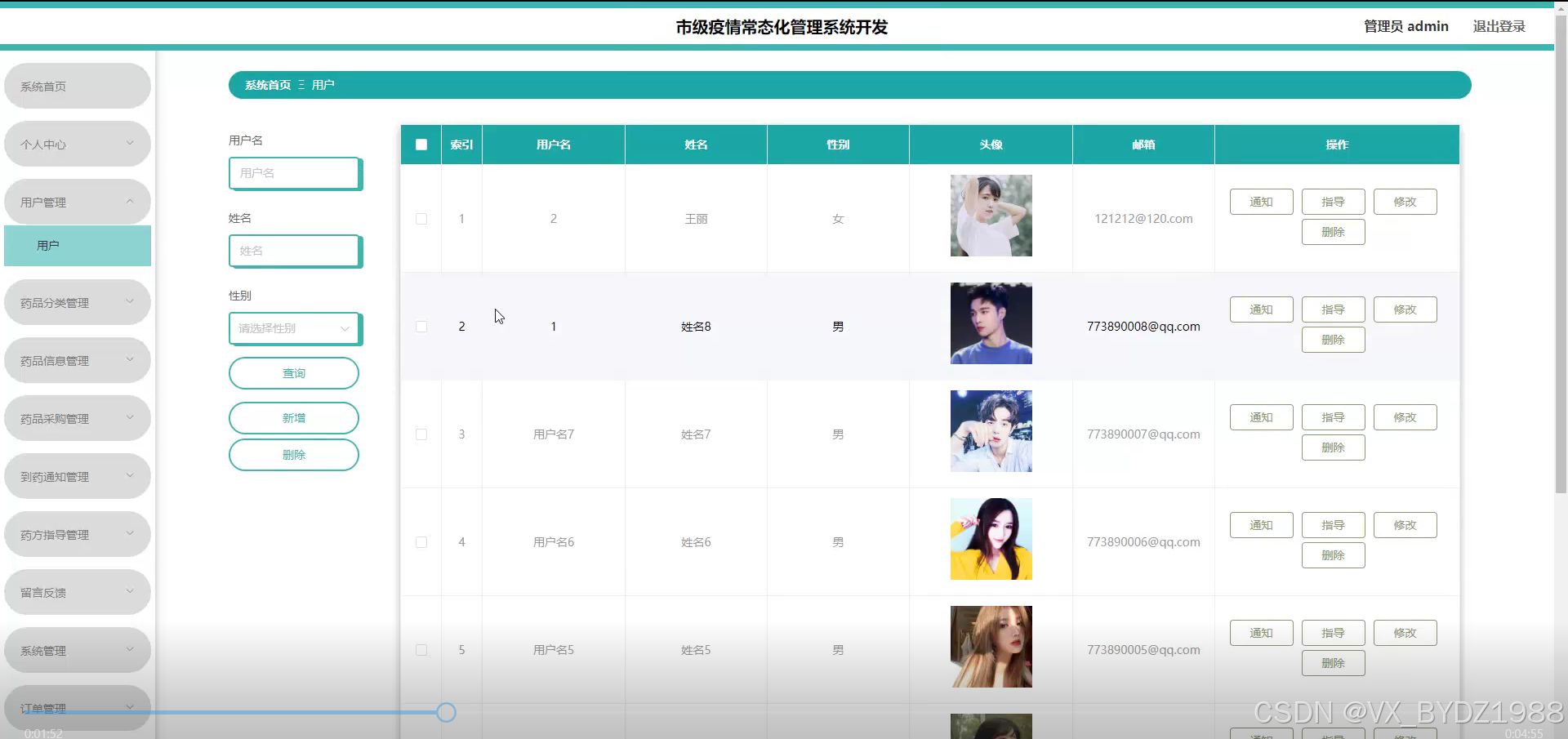Open the 请选择性别 gender dropdown
This screenshot has width=1568, height=739.
(294, 328)
